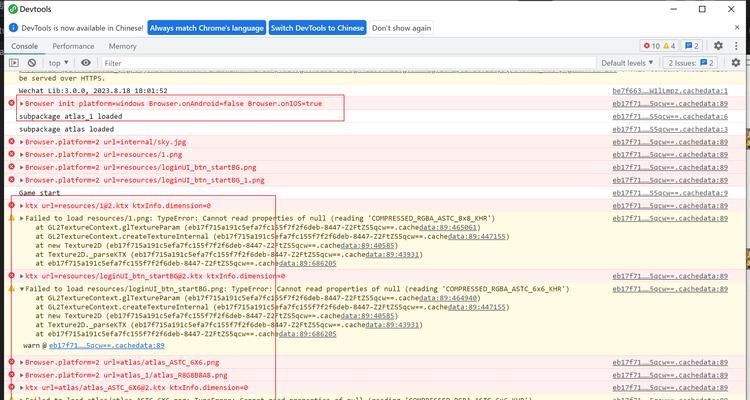The image size is (750, 400).
Task: Clear console with the ban icon
Action: tap(32, 63)
